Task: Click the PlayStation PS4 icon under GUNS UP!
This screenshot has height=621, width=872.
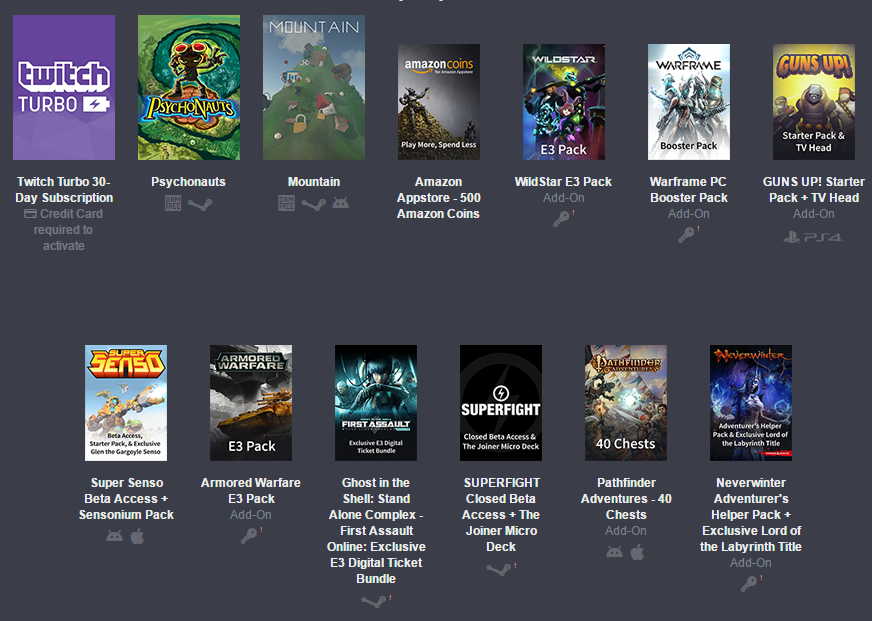Action: 813,238
